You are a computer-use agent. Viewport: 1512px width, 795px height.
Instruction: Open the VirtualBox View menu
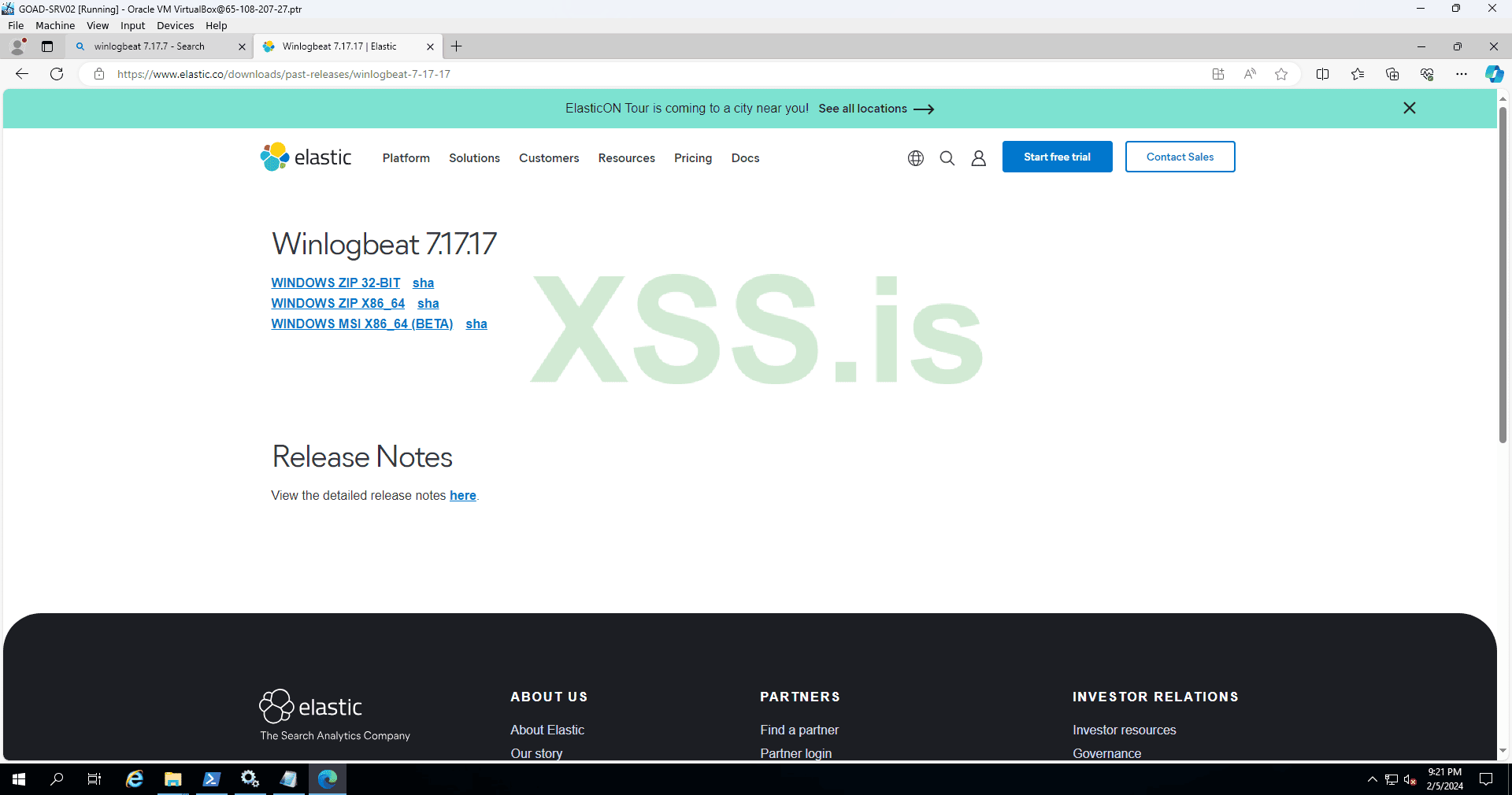(98, 25)
